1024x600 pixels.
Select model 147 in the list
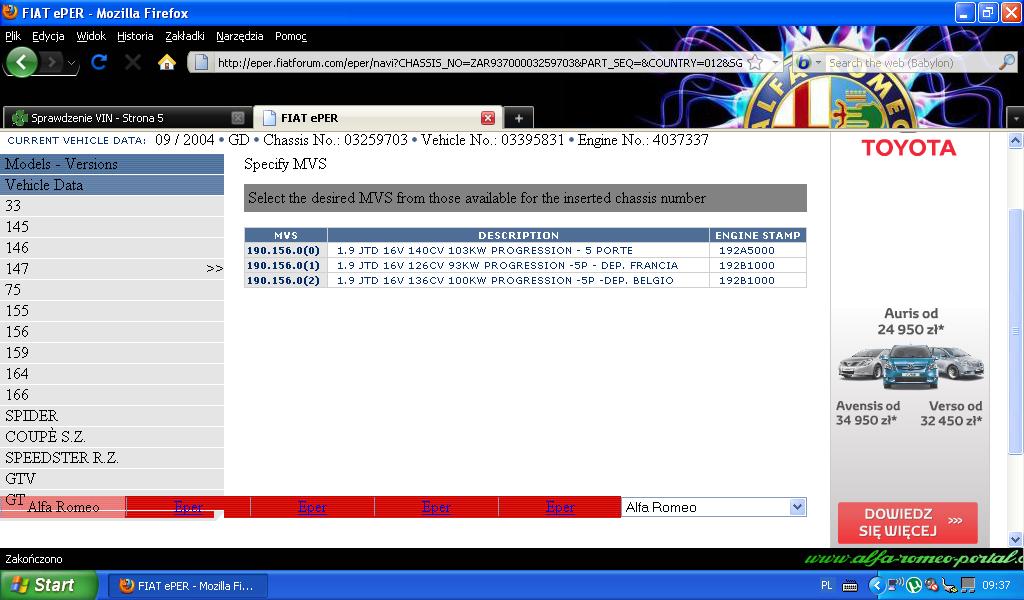coord(112,268)
